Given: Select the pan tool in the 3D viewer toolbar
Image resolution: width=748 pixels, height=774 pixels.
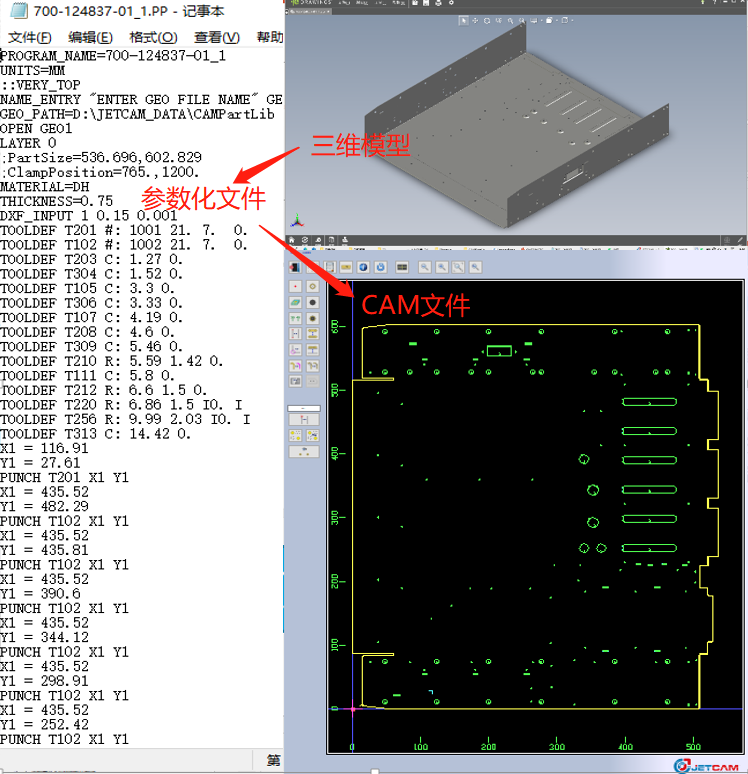Looking at the screenshot, I should [x=475, y=21].
